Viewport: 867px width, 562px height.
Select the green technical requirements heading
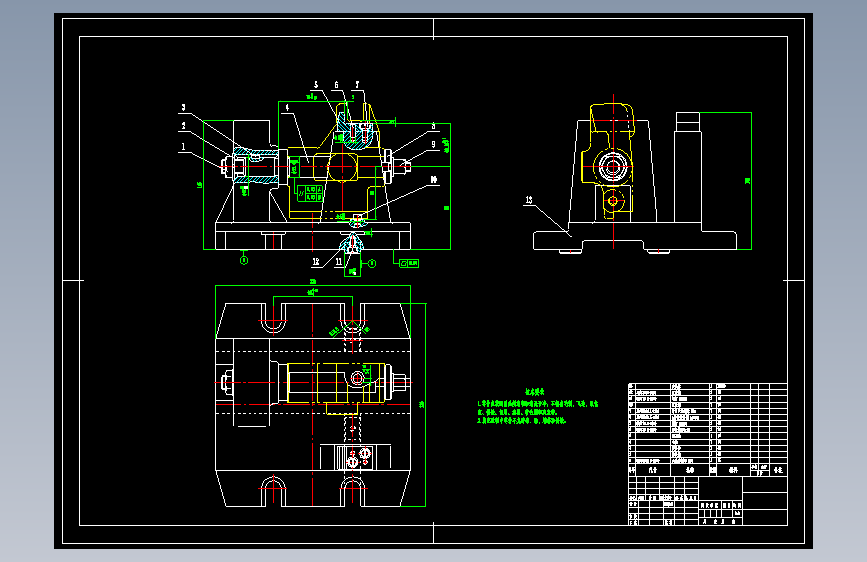[535, 392]
